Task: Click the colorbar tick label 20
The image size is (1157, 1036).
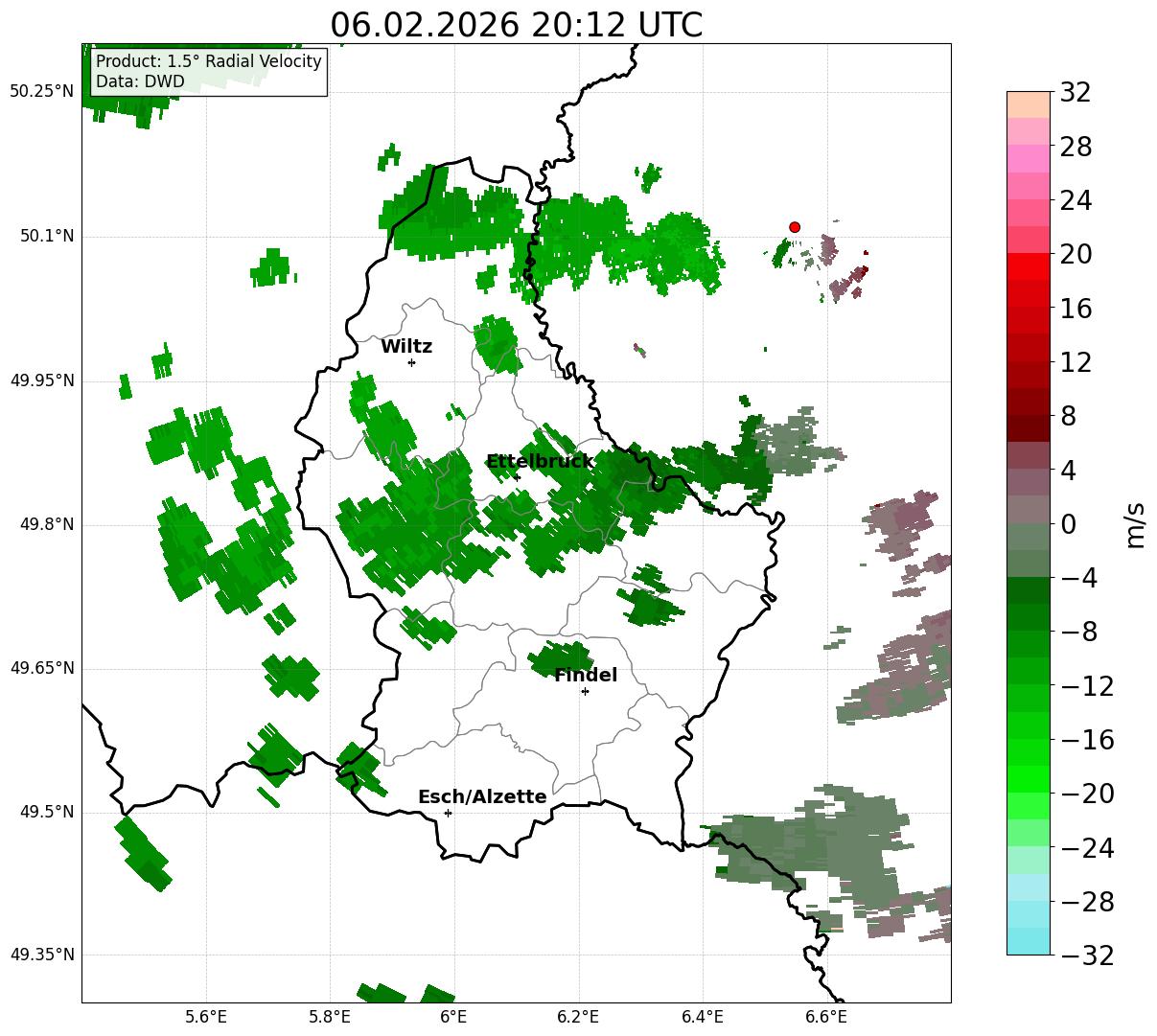Action: click(1076, 254)
